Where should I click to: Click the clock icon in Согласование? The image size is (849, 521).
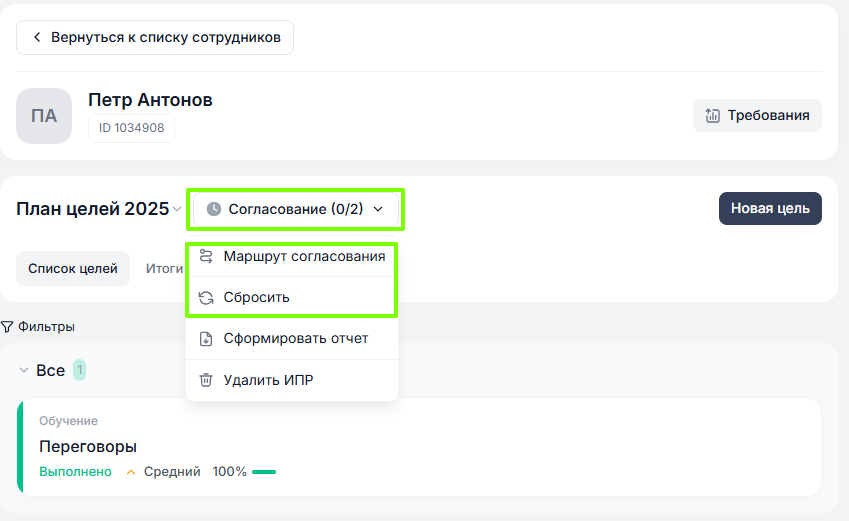(214, 209)
